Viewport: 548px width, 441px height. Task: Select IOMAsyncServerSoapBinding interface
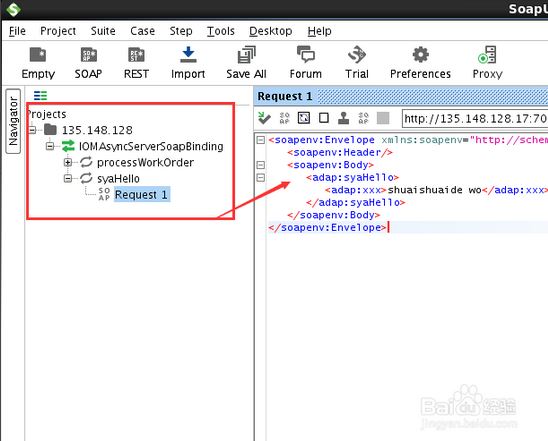point(151,146)
